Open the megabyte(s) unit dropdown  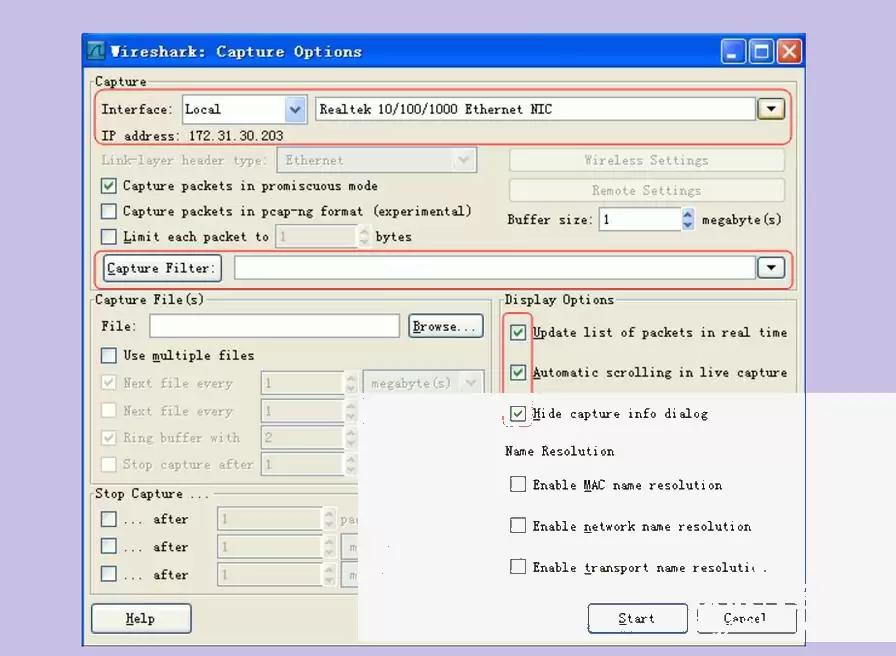click(x=423, y=383)
